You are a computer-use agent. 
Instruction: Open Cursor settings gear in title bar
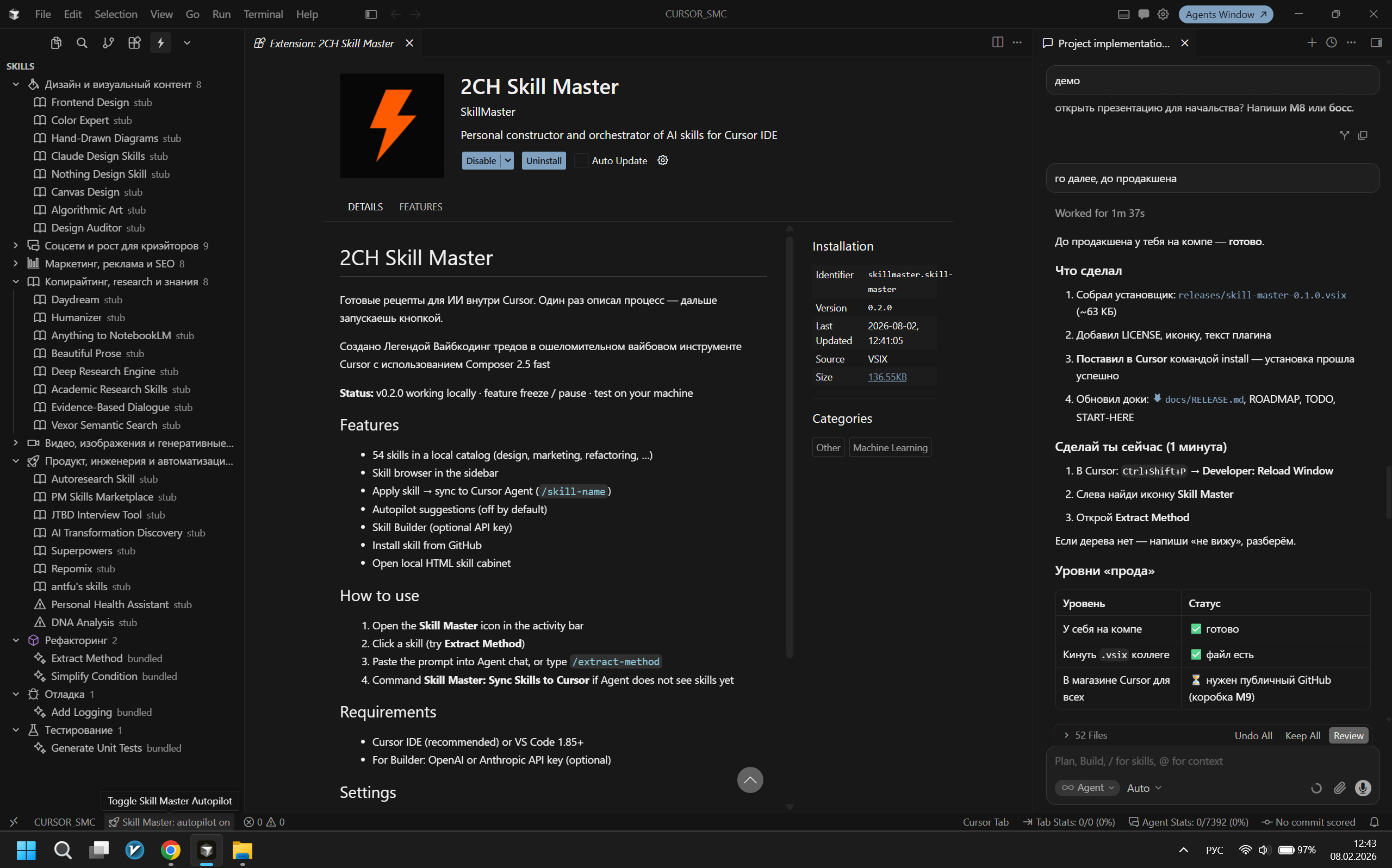[x=1163, y=14]
